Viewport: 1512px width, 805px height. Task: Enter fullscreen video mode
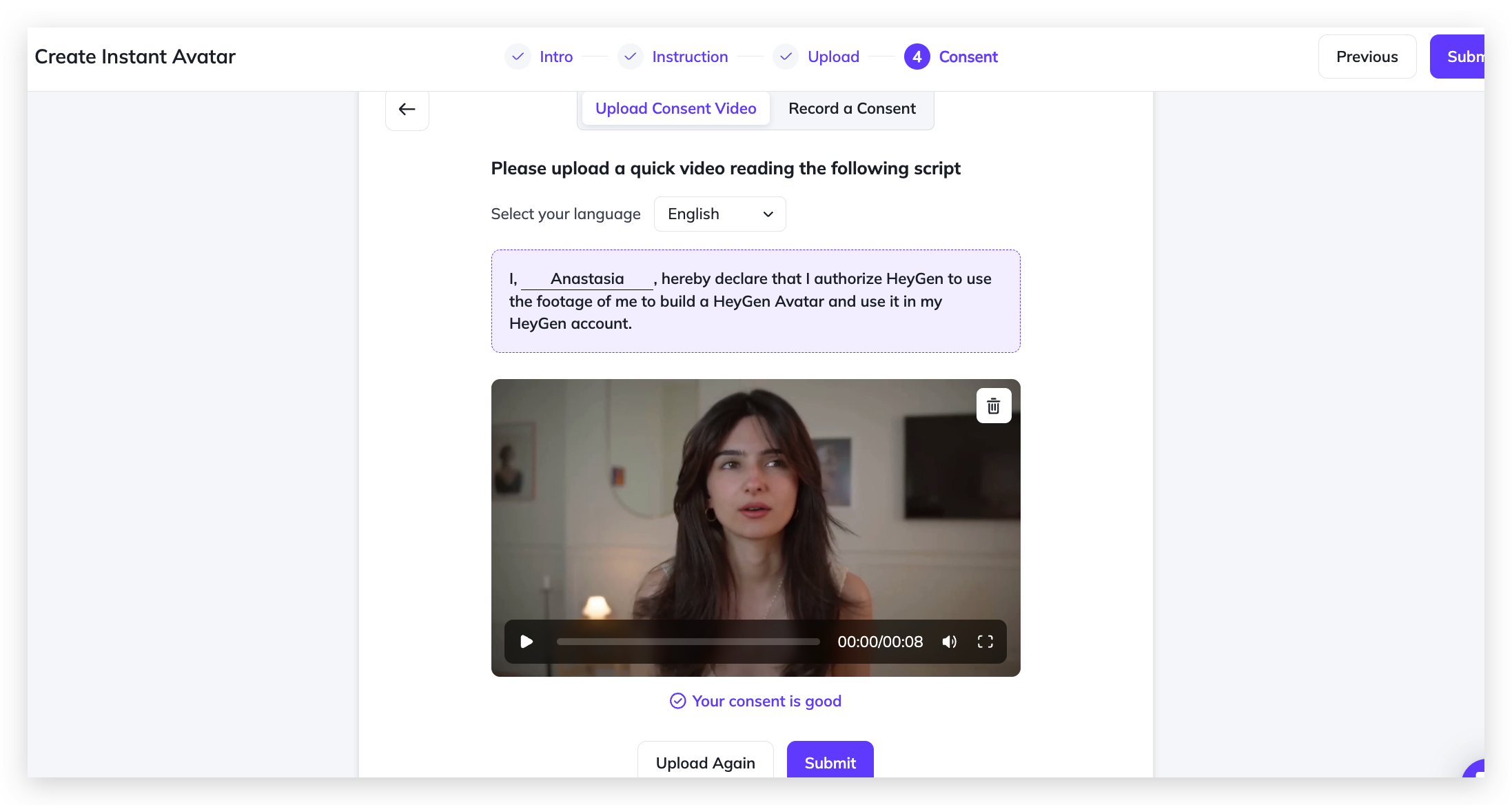(x=985, y=642)
